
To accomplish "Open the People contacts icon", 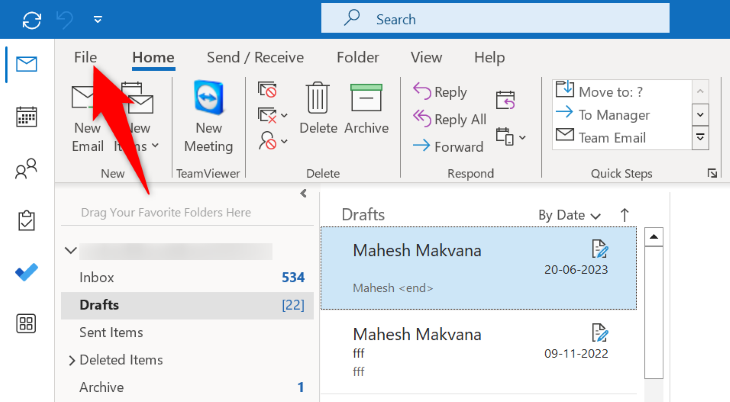I will [x=27, y=170].
